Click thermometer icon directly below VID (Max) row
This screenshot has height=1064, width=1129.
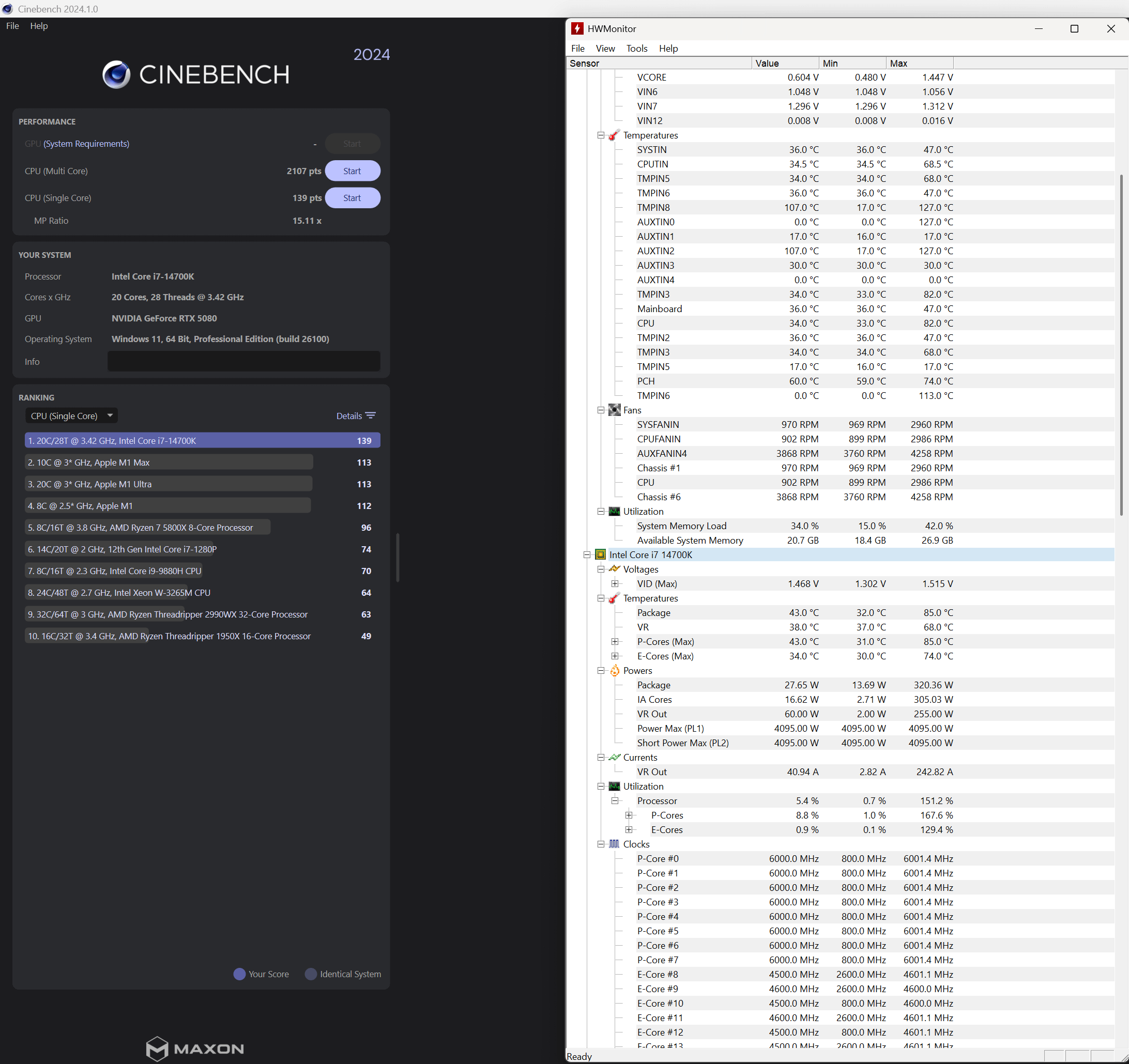614,598
